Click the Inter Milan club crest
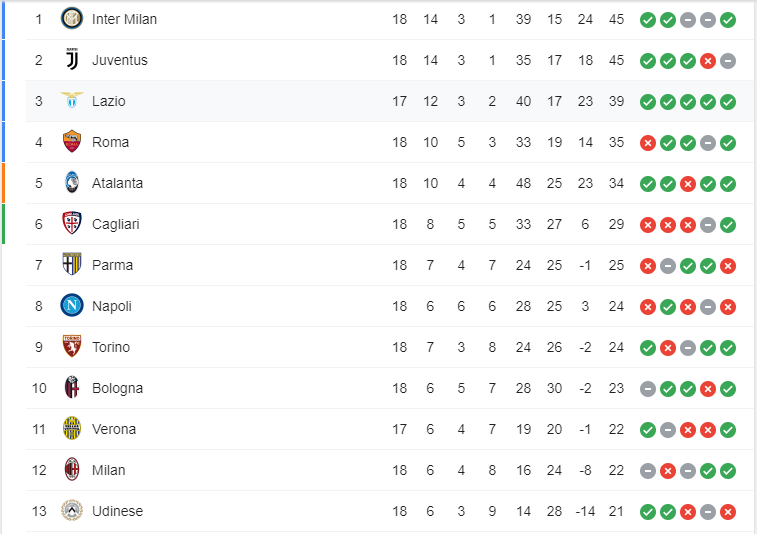 coord(71,19)
